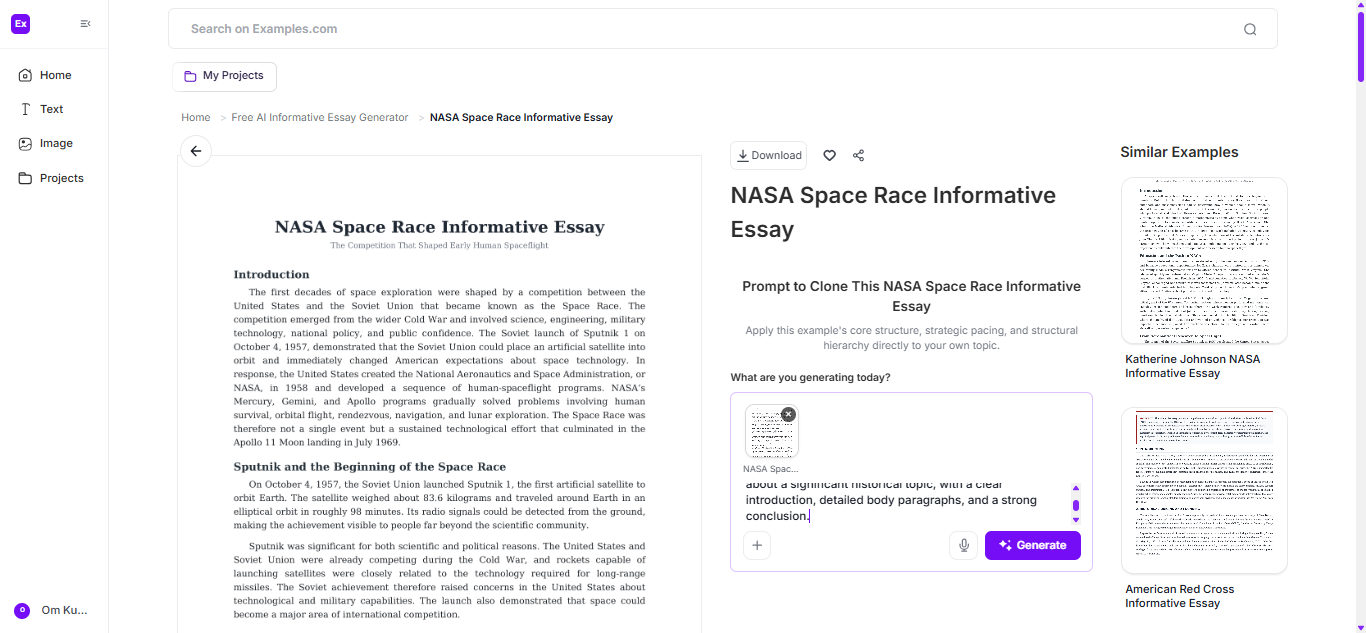Click the Introduction heading in the preview

click(x=271, y=274)
